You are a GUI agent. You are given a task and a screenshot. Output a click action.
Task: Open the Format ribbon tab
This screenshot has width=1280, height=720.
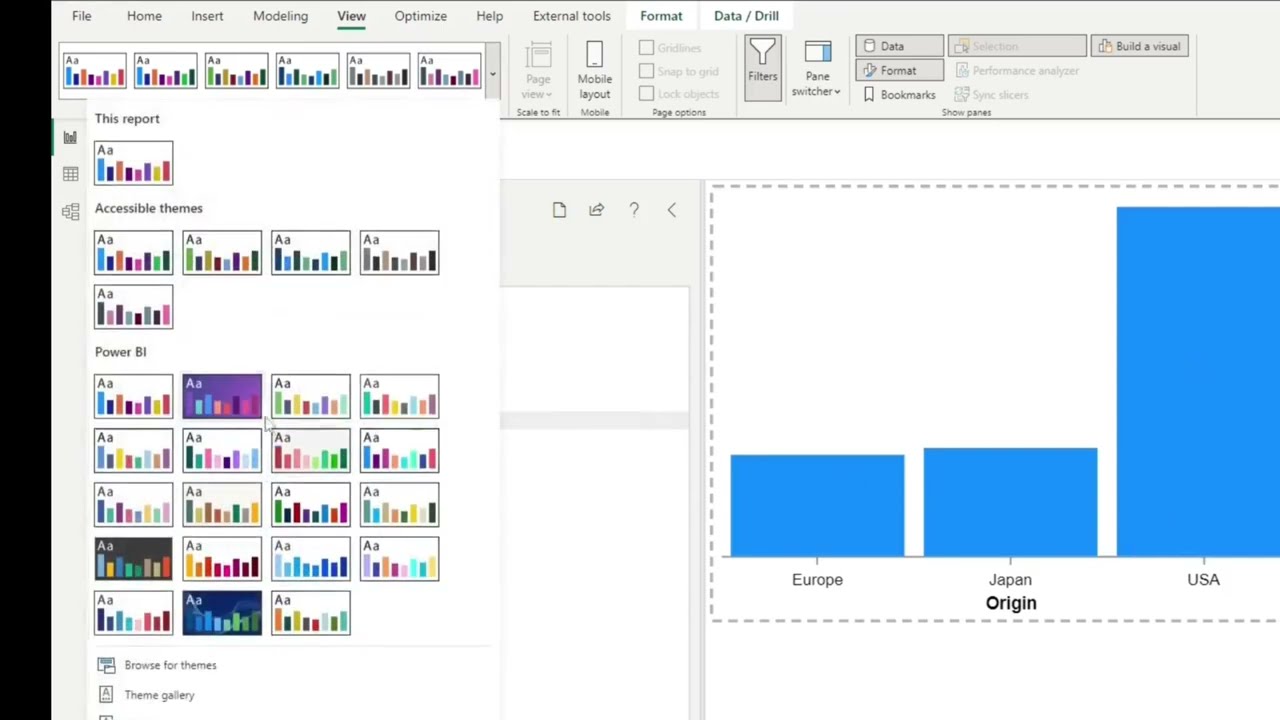point(661,16)
